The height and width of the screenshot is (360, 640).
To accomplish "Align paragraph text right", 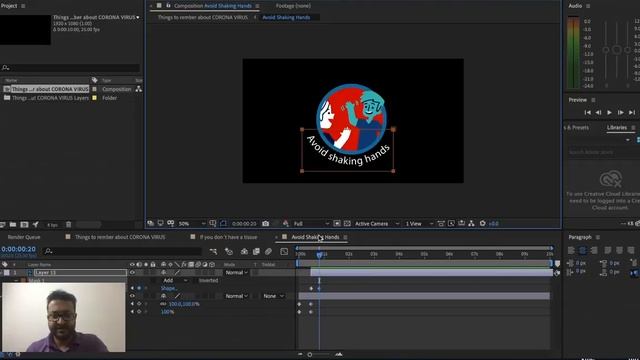I will [594, 250].
